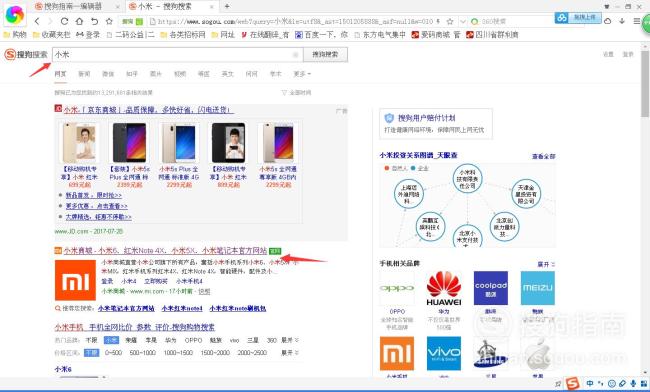Image resolution: width=650 pixels, height=392 pixels.
Task: Click the smiley emoji icon in IME bar
Action: tap(611, 384)
